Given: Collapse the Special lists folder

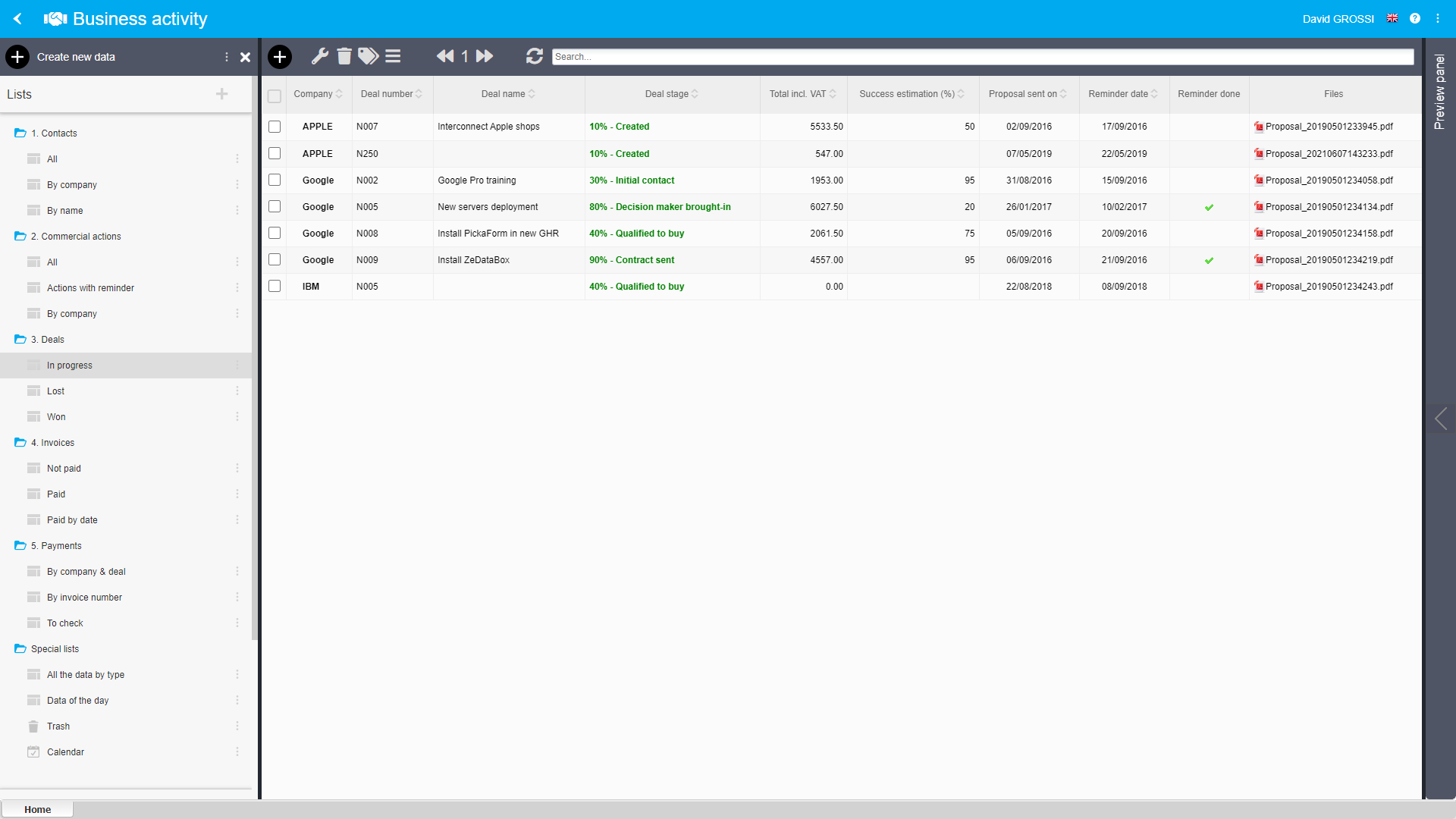Looking at the screenshot, I should tap(20, 649).
